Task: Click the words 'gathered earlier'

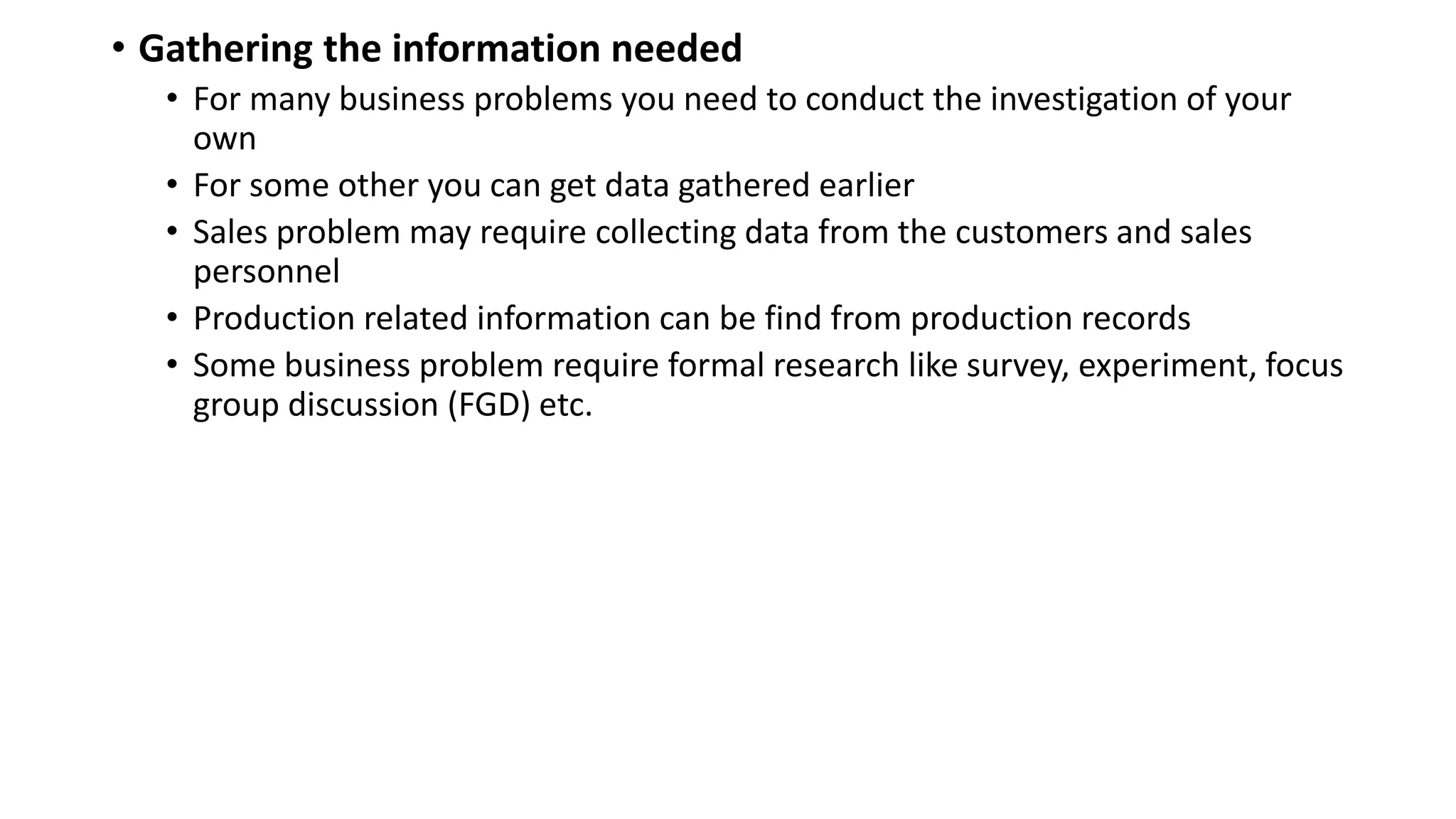Action: point(796,186)
